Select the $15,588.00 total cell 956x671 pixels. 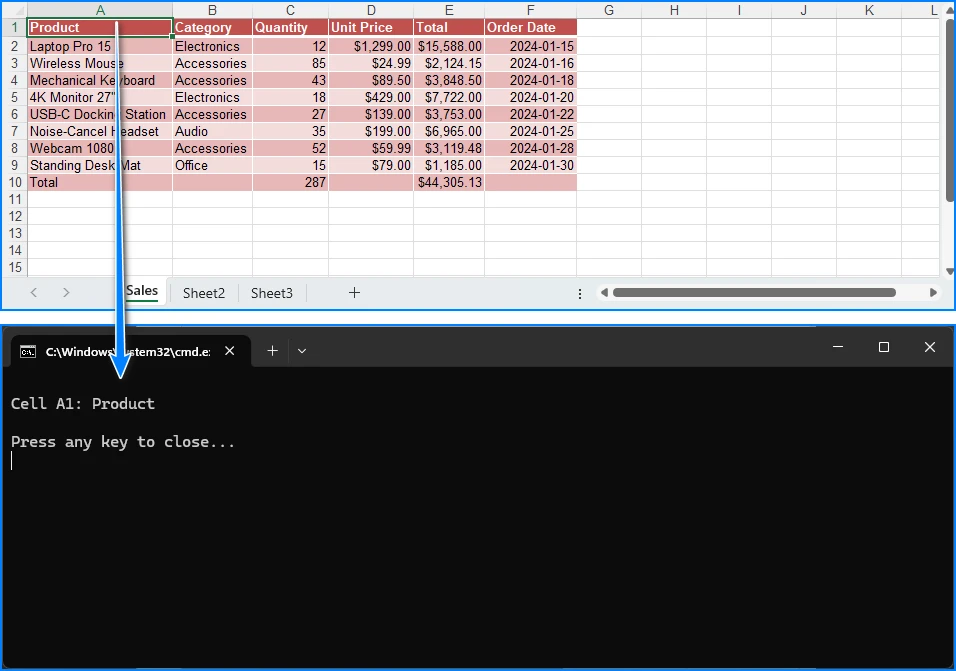[x=449, y=46]
